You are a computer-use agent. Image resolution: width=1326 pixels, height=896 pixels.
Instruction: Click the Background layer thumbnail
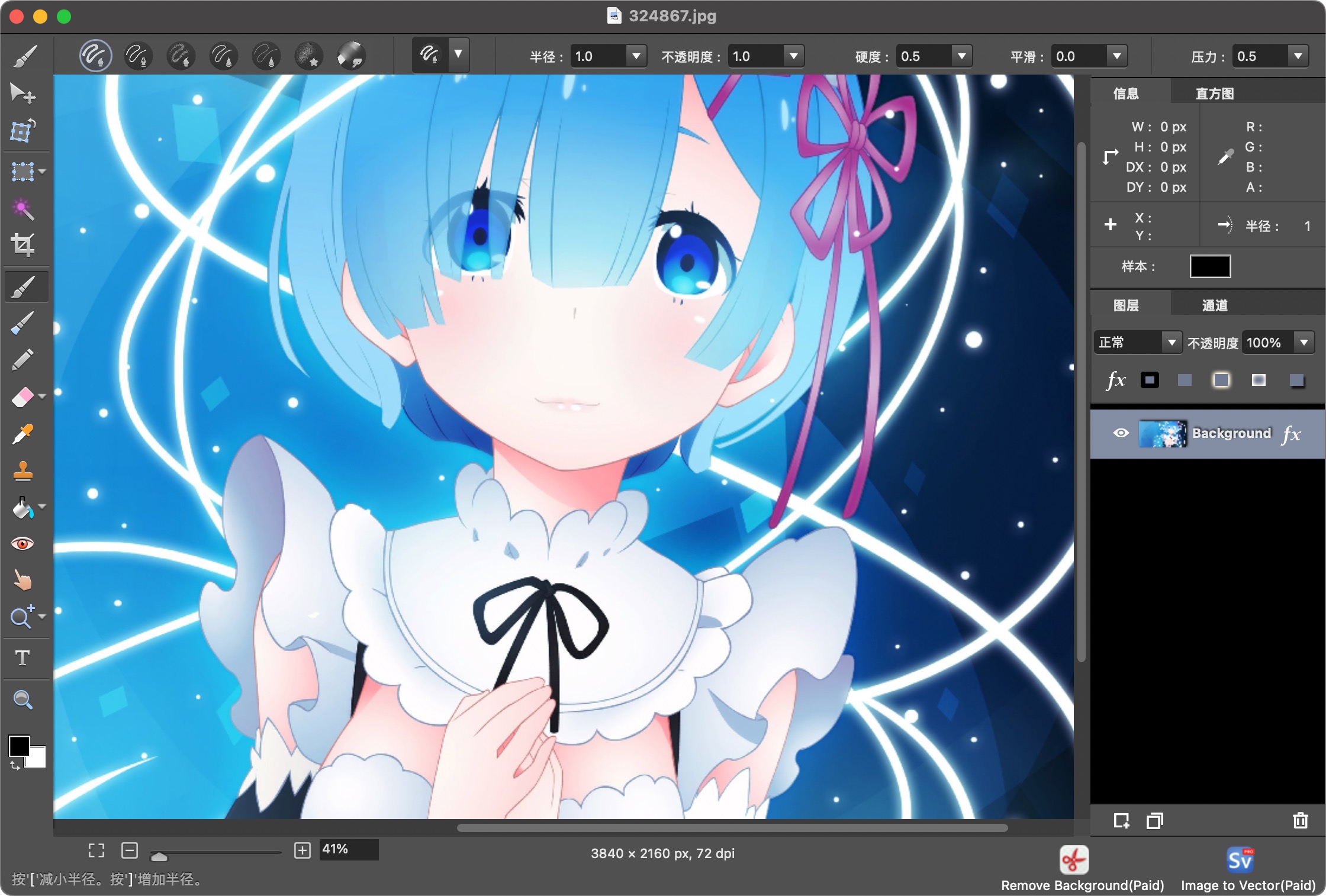[1163, 434]
